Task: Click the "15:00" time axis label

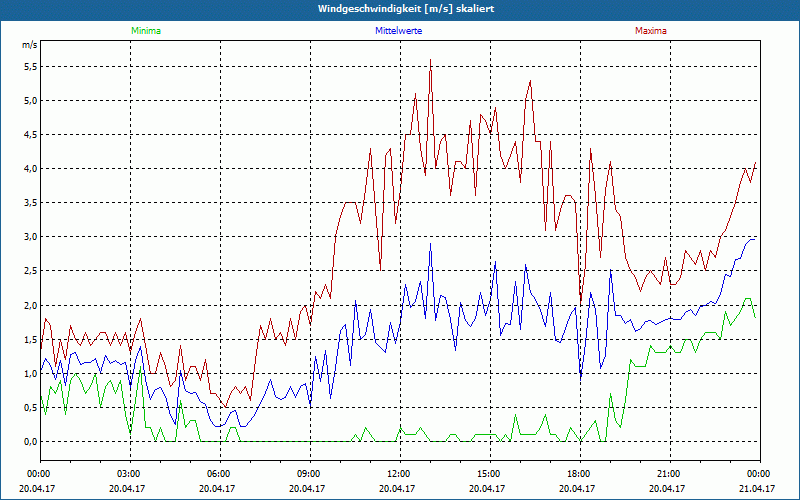Action: click(490, 474)
